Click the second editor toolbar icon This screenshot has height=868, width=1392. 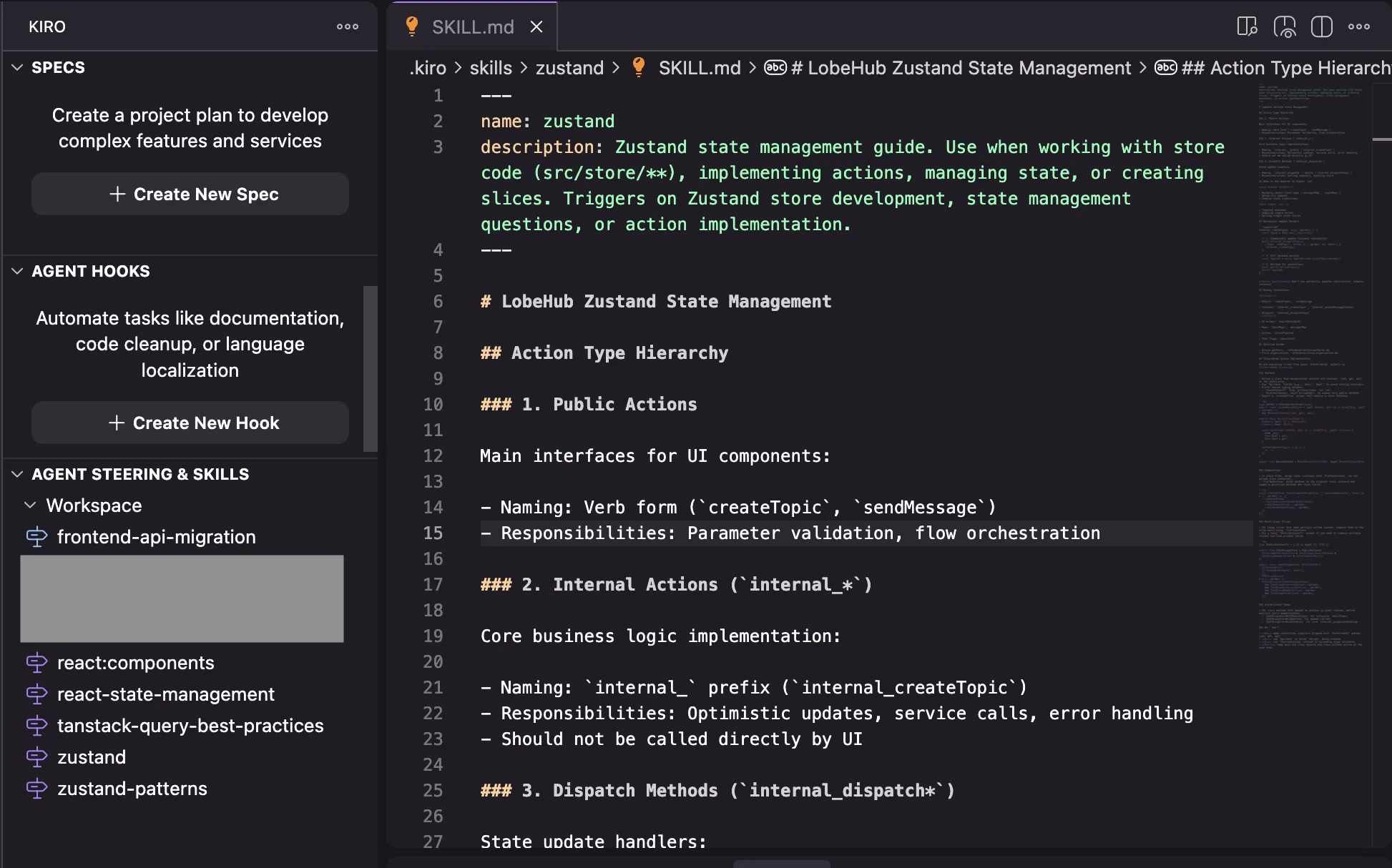pos(1285,26)
